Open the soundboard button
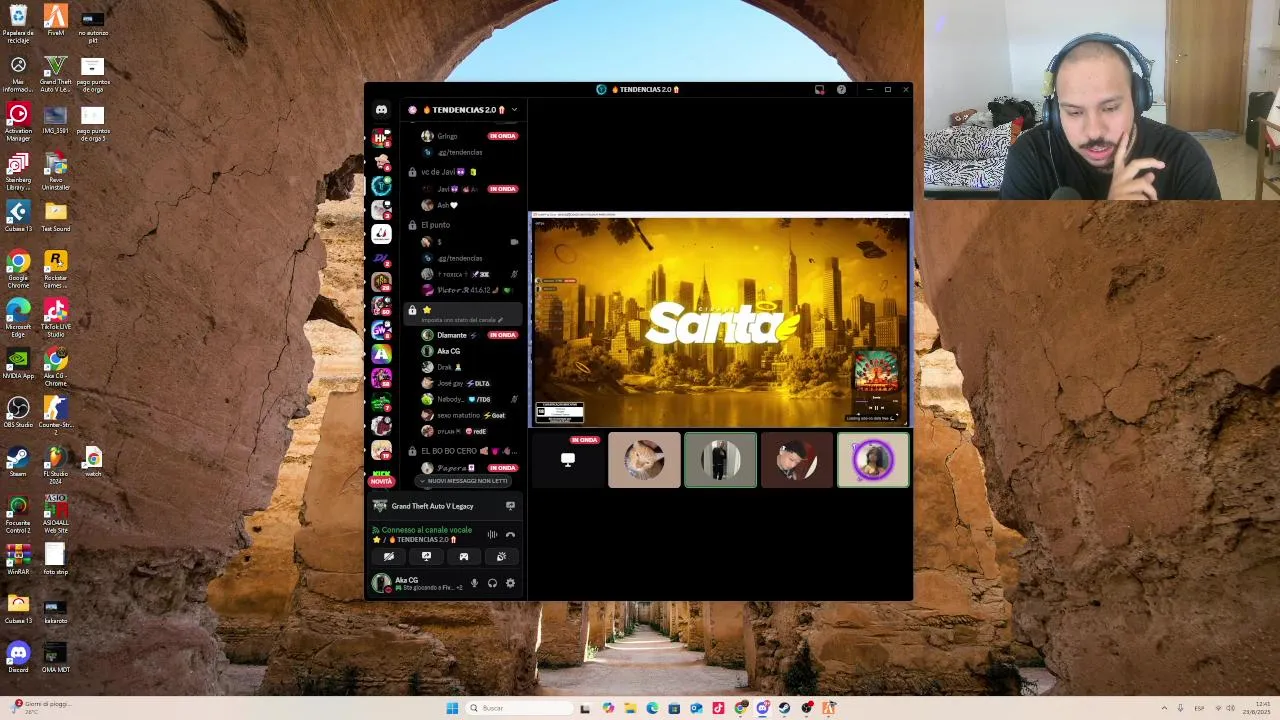The width and height of the screenshot is (1280, 720). click(501, 557)
